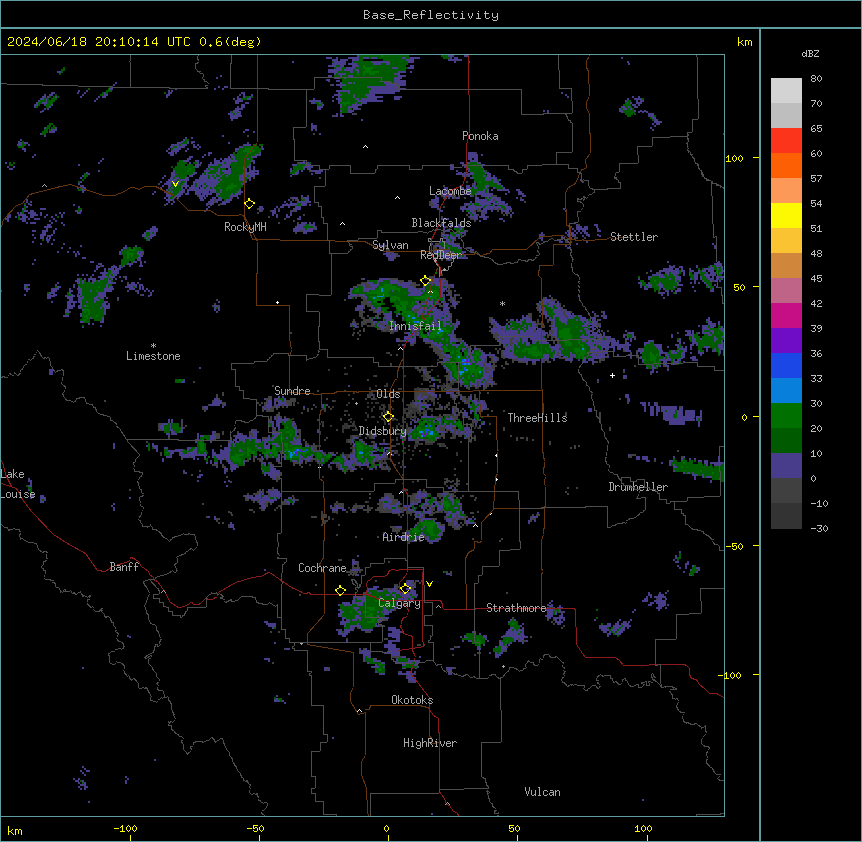Click the white plus marker west of Drumheller
The width and height of the screenshot is (862, 842).
[x=612, y=375]
